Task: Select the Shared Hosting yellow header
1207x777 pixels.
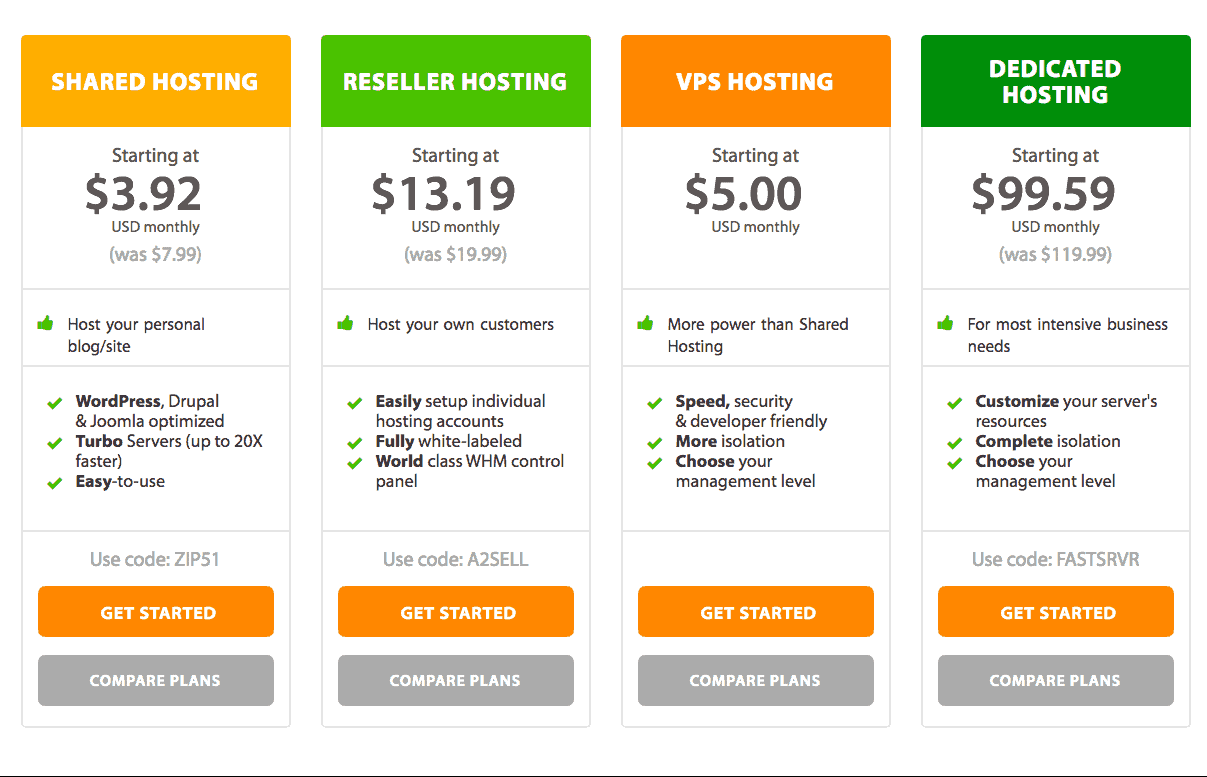Action: (156, 81)
